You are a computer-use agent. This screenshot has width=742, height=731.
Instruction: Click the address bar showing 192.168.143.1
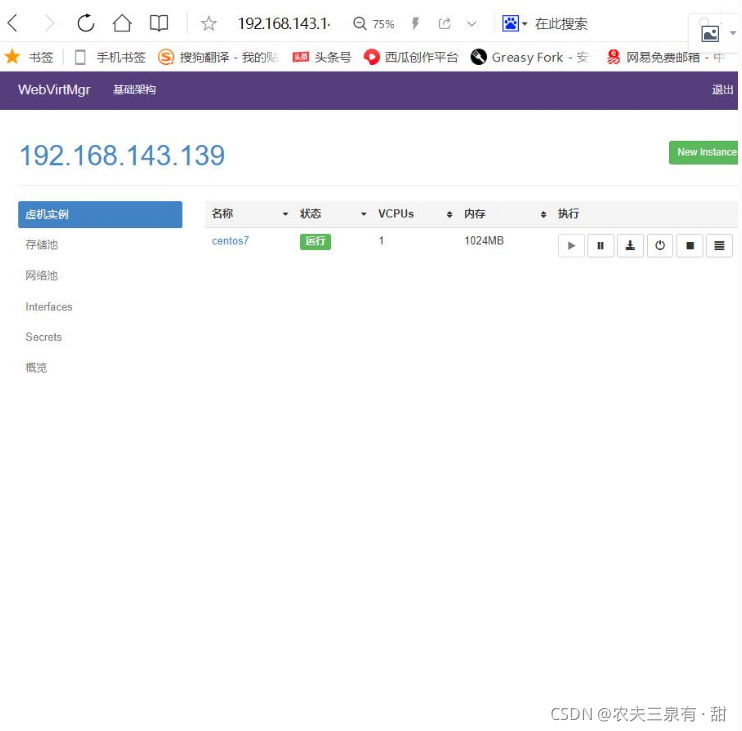[283, 23]
